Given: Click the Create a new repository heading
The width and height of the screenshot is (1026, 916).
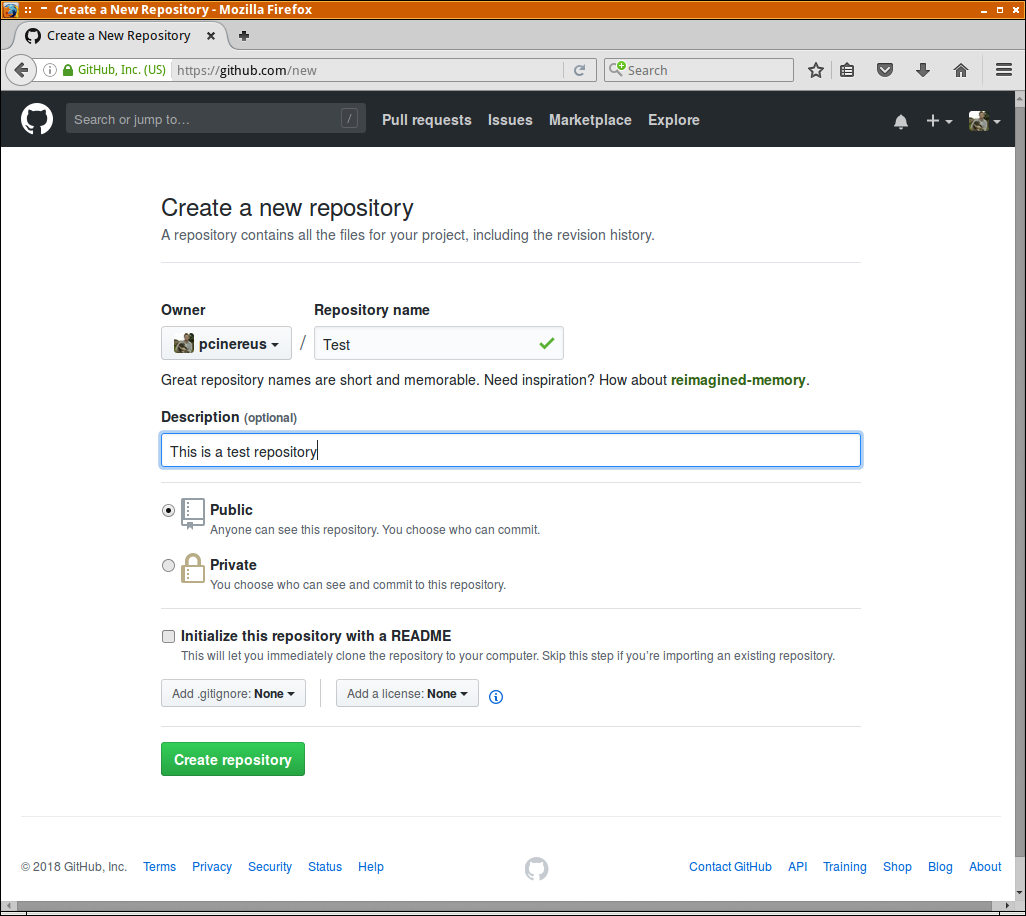Looking at the screenshot, I should [x=287, y=208].
